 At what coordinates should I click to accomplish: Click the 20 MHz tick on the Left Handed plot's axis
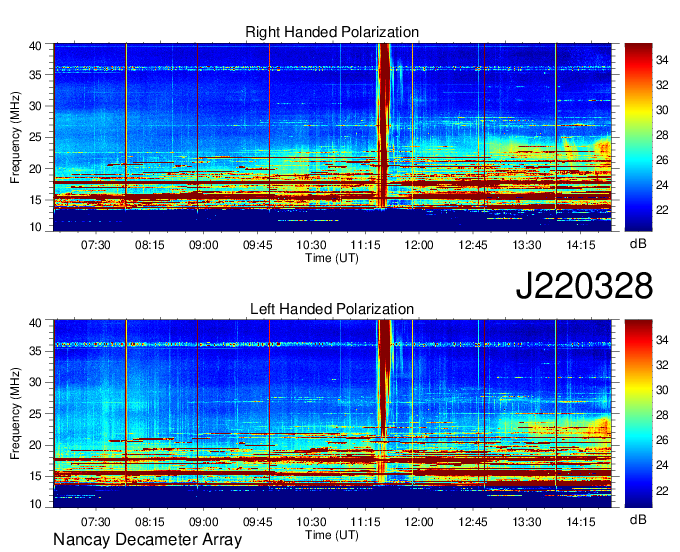[35, 445]
